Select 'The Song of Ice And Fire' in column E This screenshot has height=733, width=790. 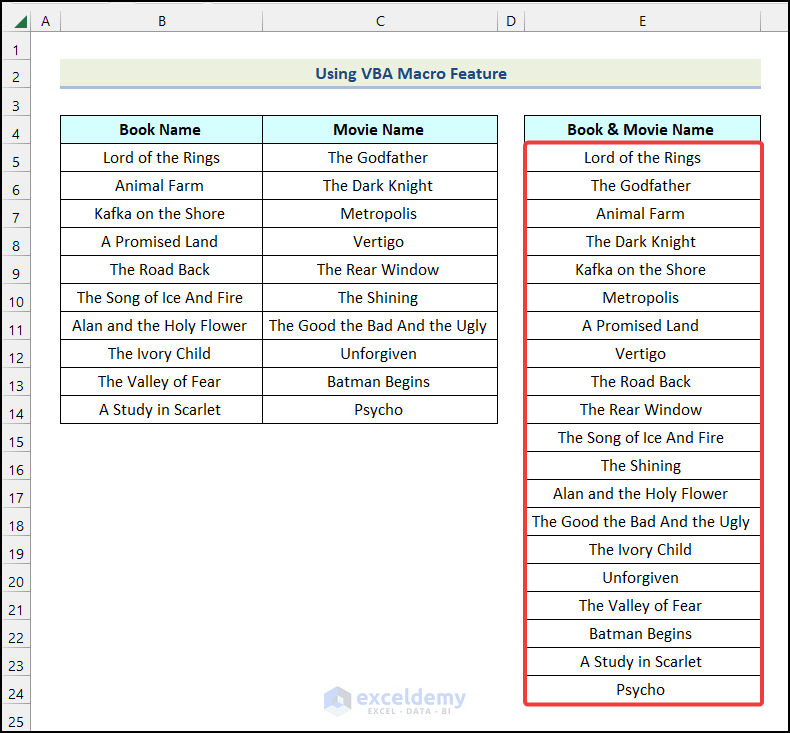pos(642,438)
